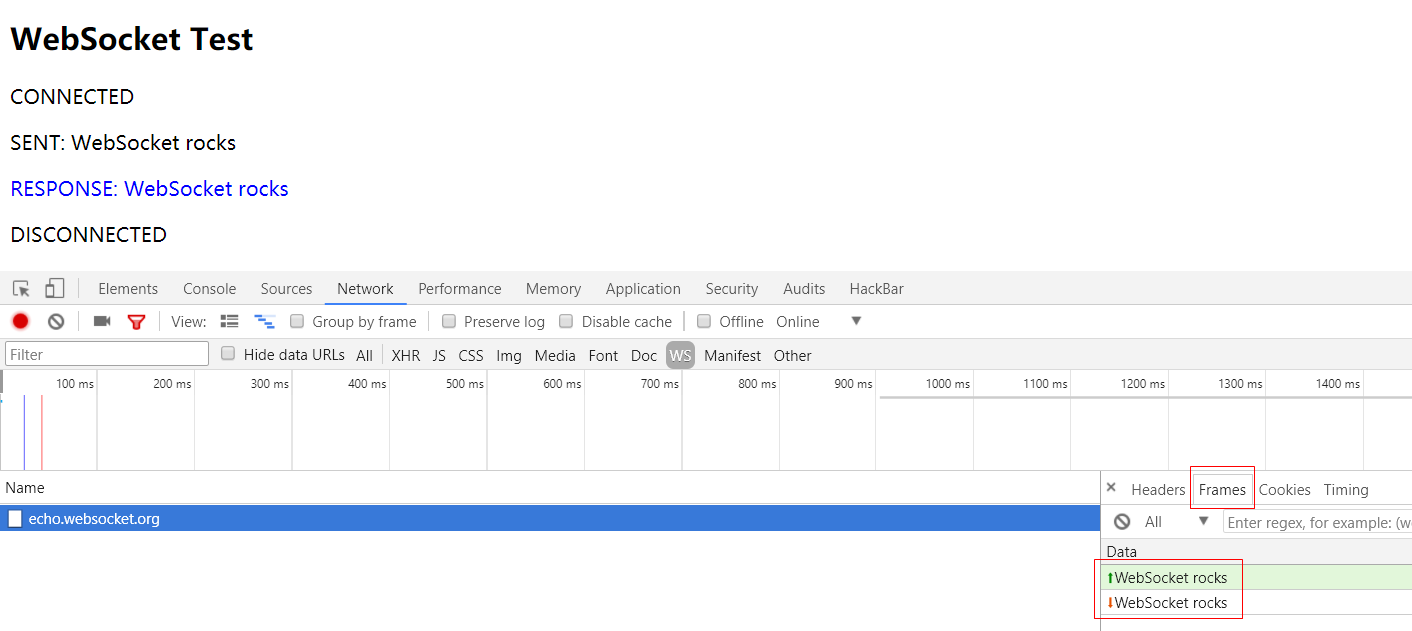Viewport: 1412px width, 631px height.
Task: Select the echo.websocket.org request row
Action: [x=94, y=518]
